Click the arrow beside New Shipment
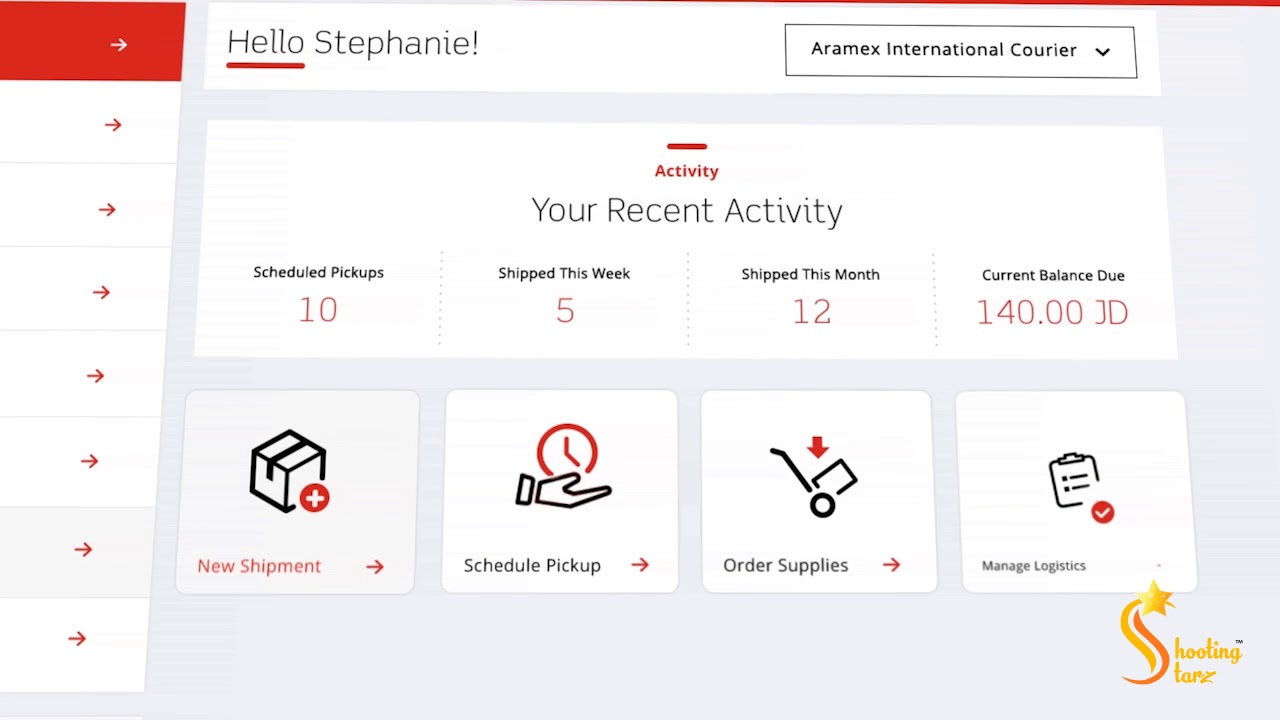 click(x=375, y=567)
